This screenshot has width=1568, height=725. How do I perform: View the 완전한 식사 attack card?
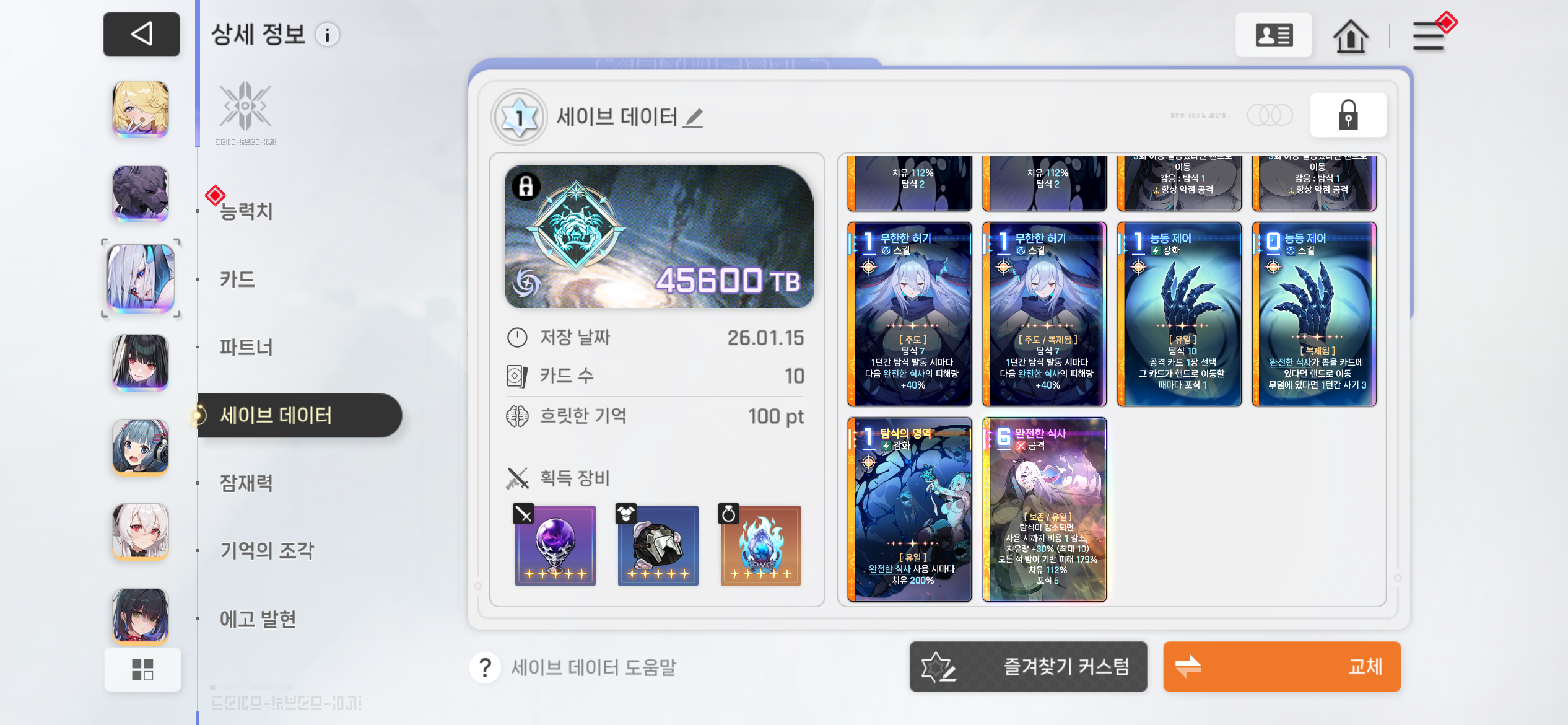[1045, 509]
